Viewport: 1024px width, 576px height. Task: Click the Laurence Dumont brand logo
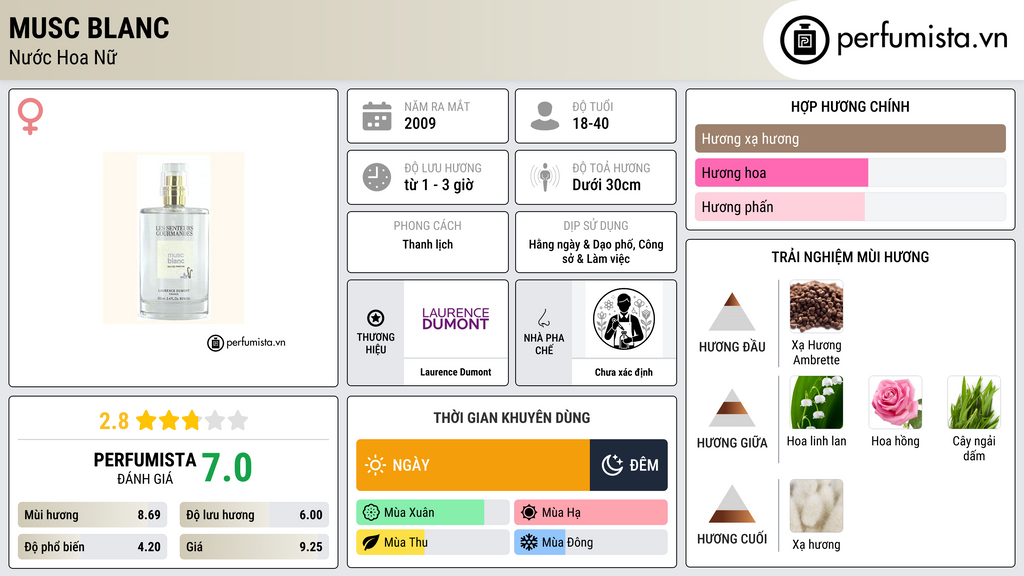tap(455, 319)
